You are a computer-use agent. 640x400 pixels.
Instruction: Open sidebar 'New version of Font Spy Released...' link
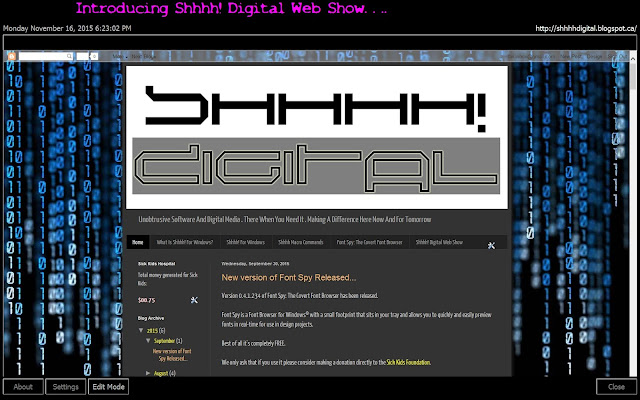coord(172,355)
